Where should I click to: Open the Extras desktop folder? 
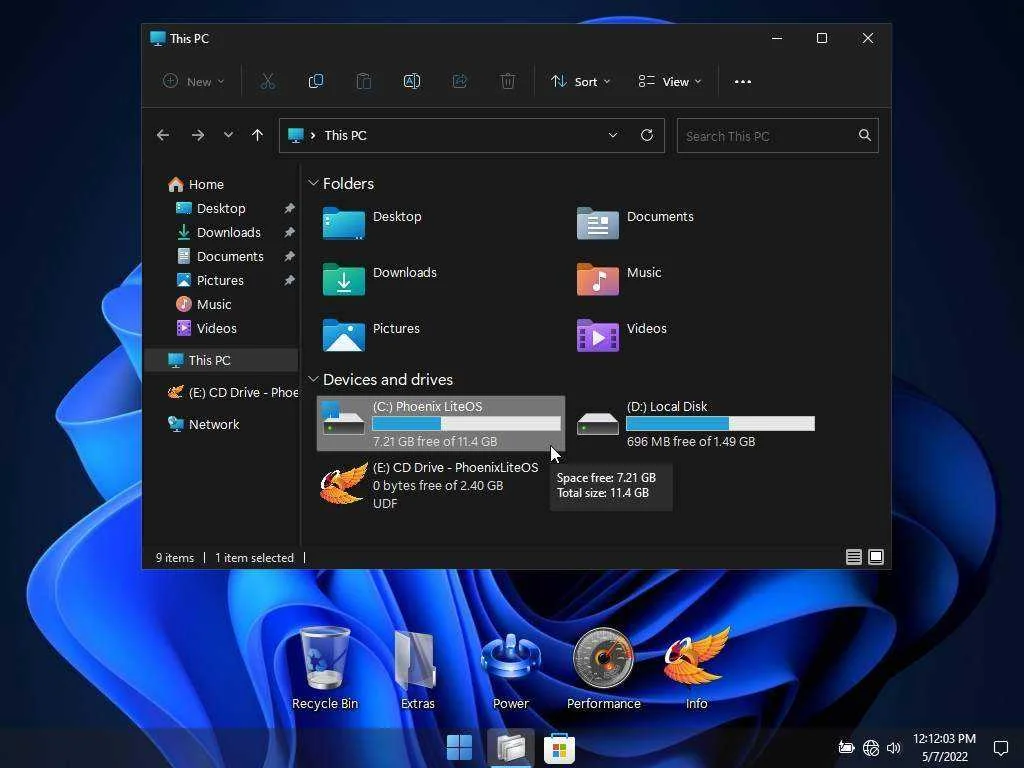pos(417,667)
